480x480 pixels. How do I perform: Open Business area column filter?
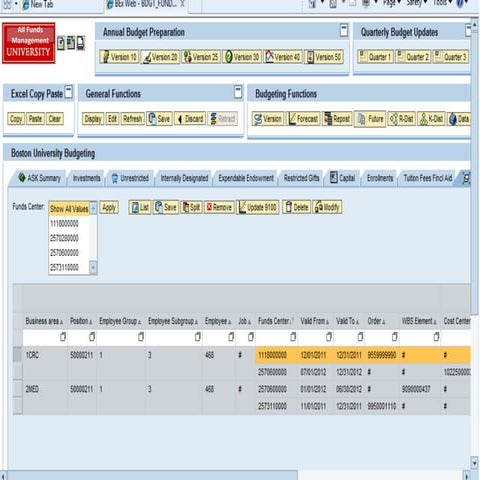tap(62, 337)
